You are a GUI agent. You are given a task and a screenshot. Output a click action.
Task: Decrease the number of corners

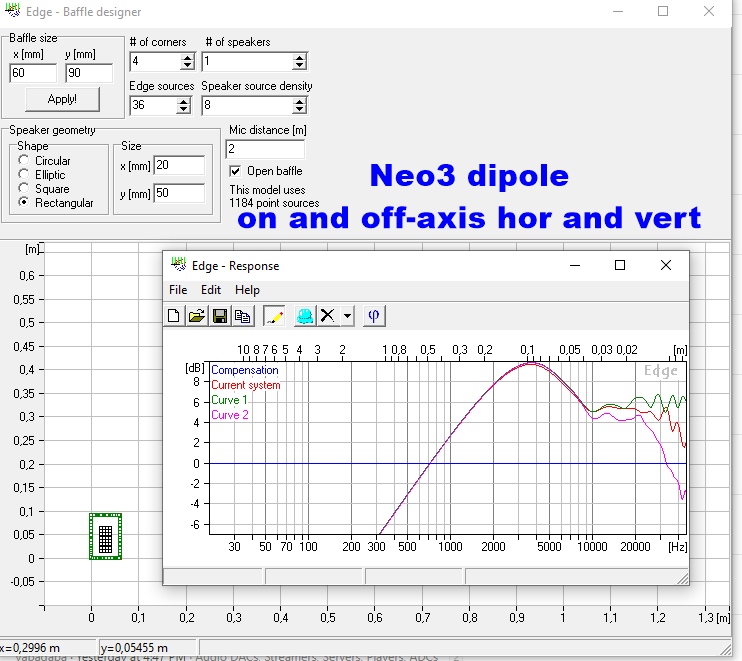click(187, 65)
